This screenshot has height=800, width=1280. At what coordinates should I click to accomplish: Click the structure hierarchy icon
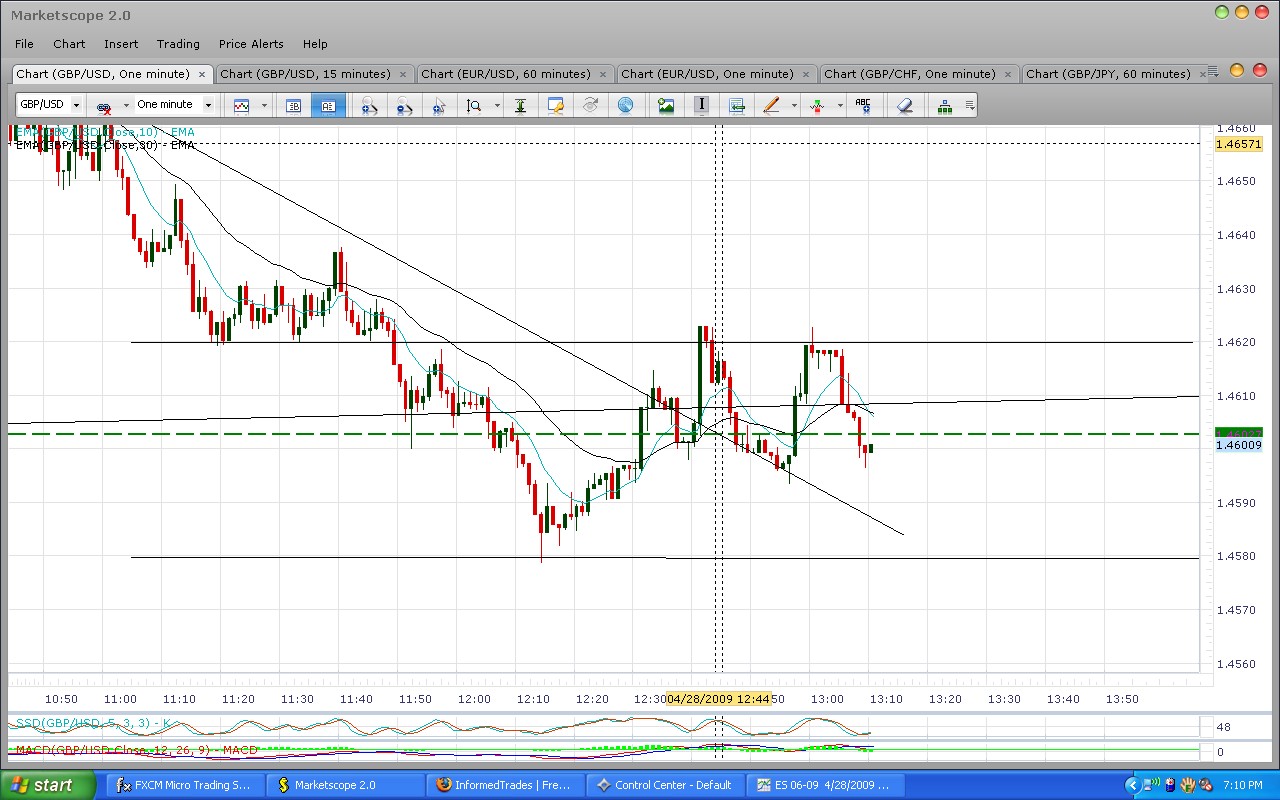pos(945,105)
